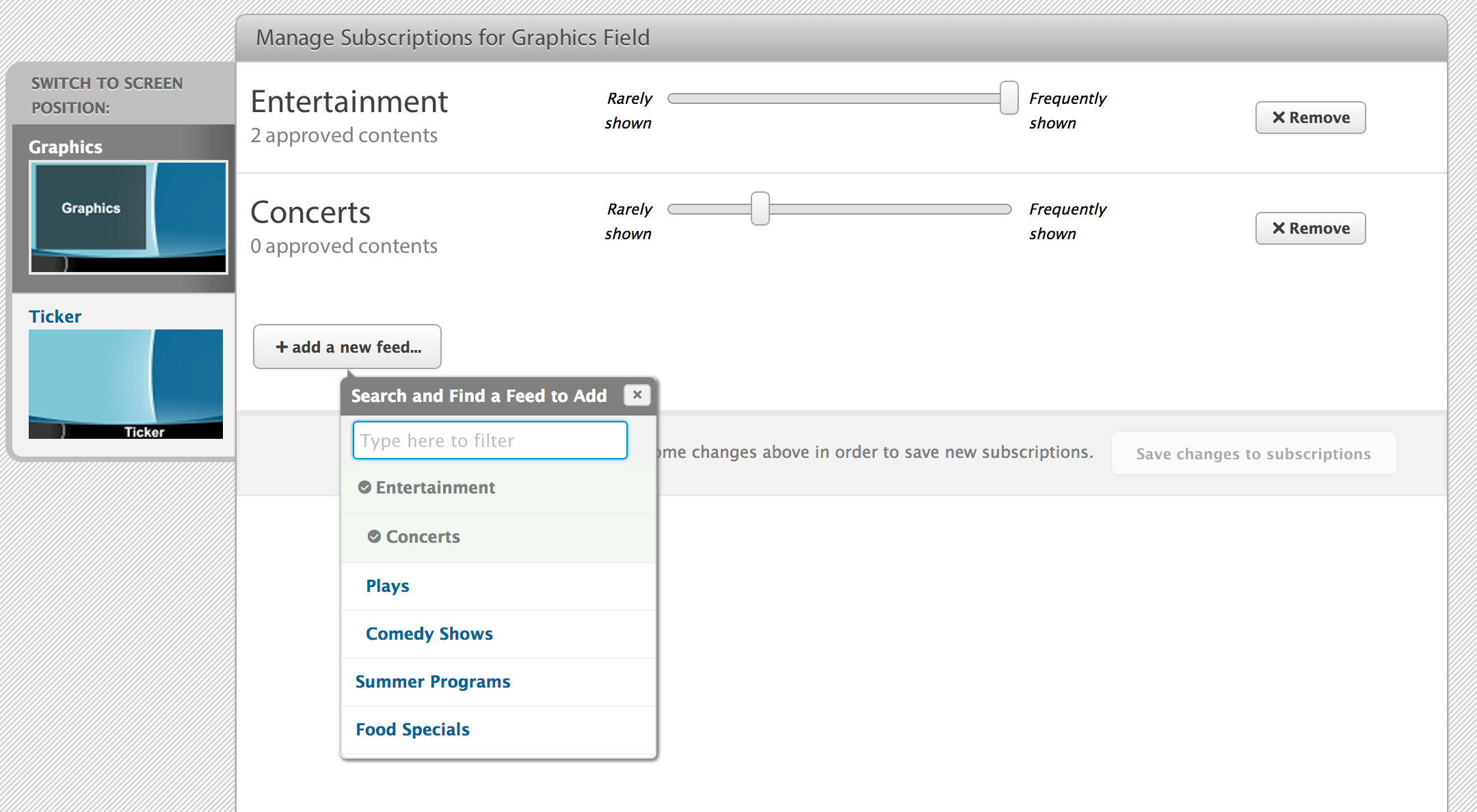Click the checkmark icon beside Entertainment

click(x=364, y=487)
